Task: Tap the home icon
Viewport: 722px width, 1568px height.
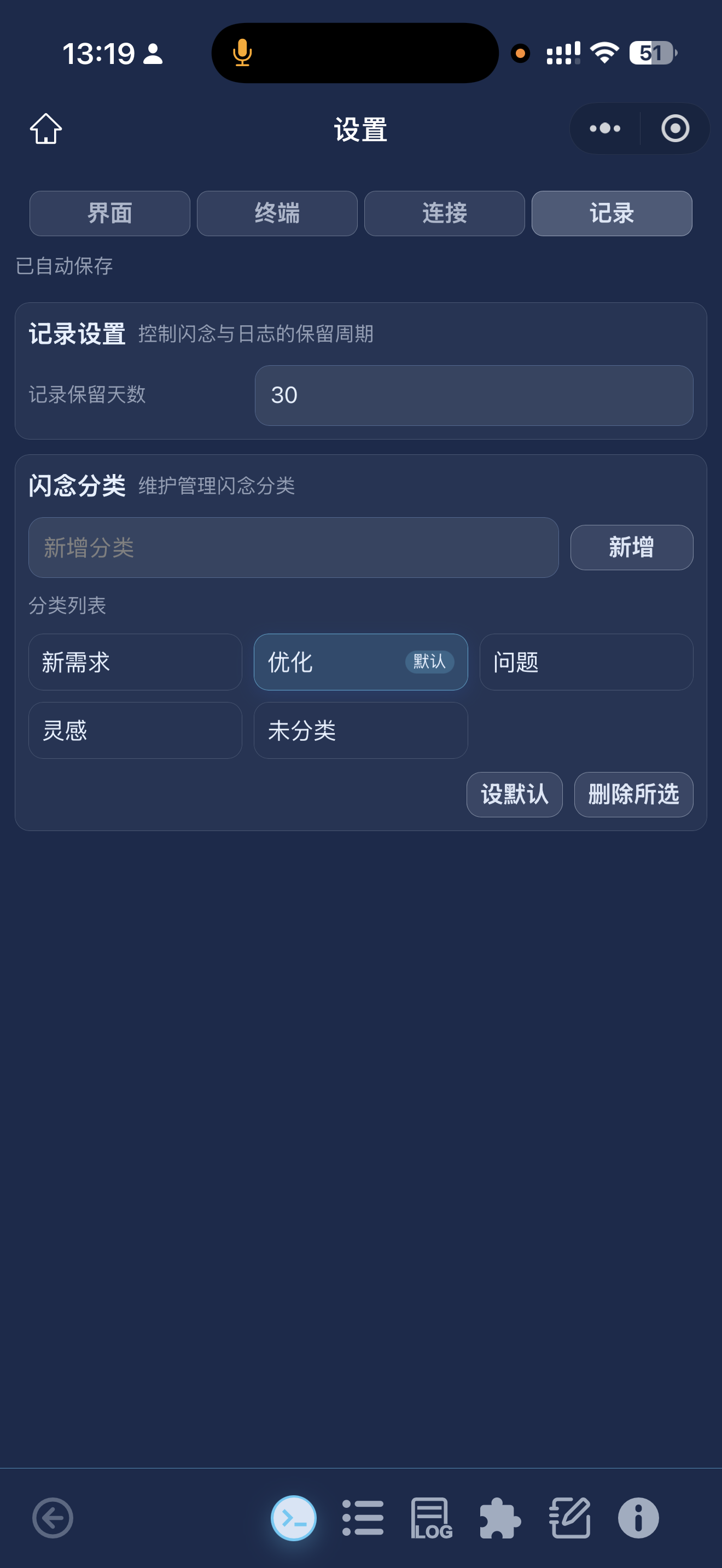Action: (45, 128)
